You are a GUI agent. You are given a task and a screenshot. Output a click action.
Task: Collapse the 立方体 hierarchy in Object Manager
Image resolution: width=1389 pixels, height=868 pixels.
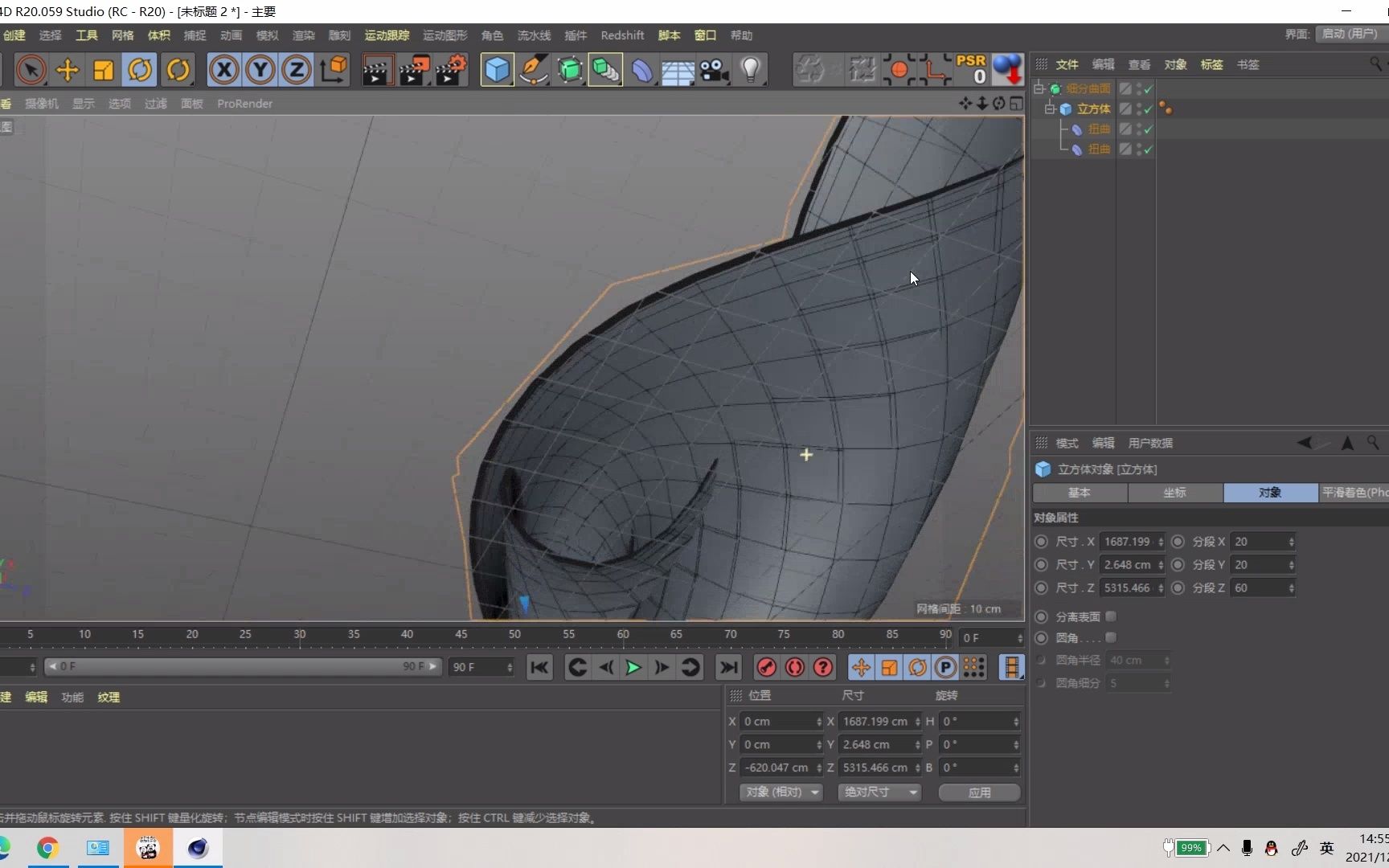[1049, 108]
